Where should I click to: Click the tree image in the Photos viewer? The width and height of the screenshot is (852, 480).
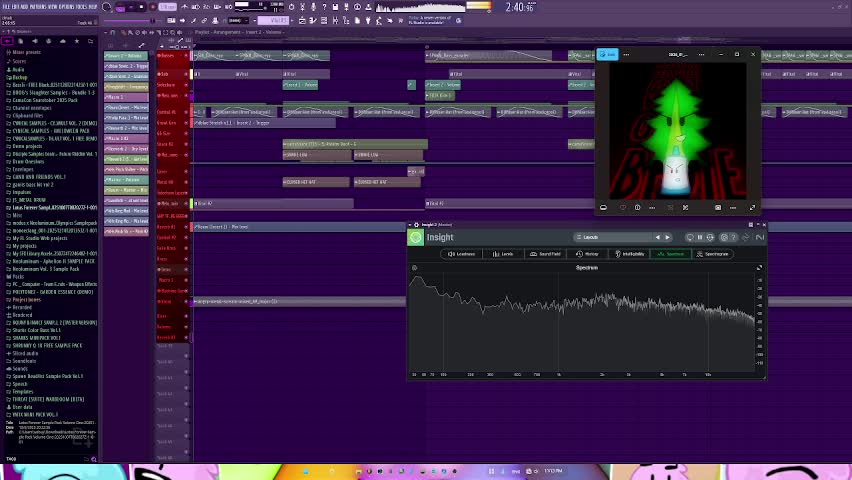tap(678, 131)
